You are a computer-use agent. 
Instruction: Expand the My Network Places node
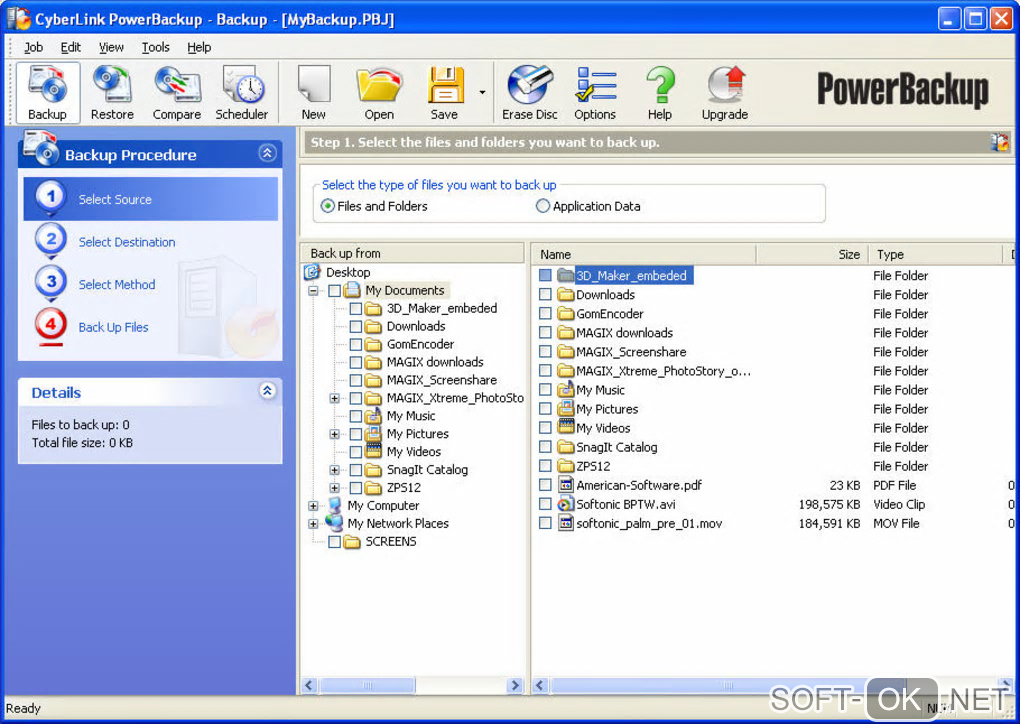[313, 524]
